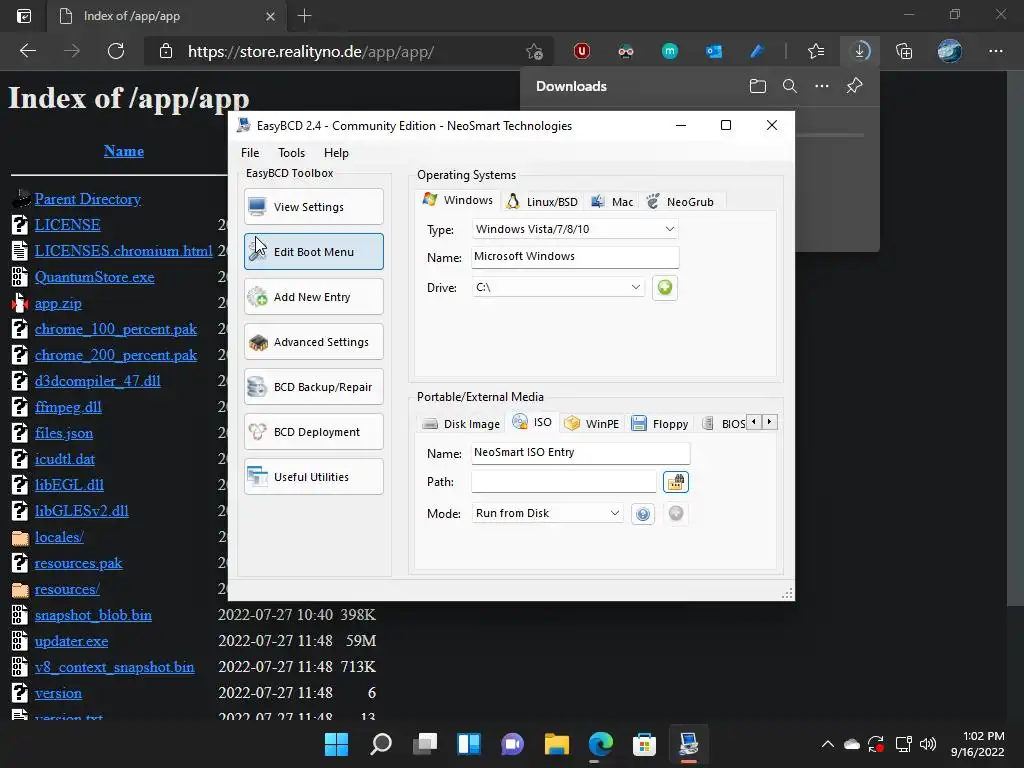Search downloads via magnifier icon
Screen dimensions: 1024x768
[x=790, y=86]
